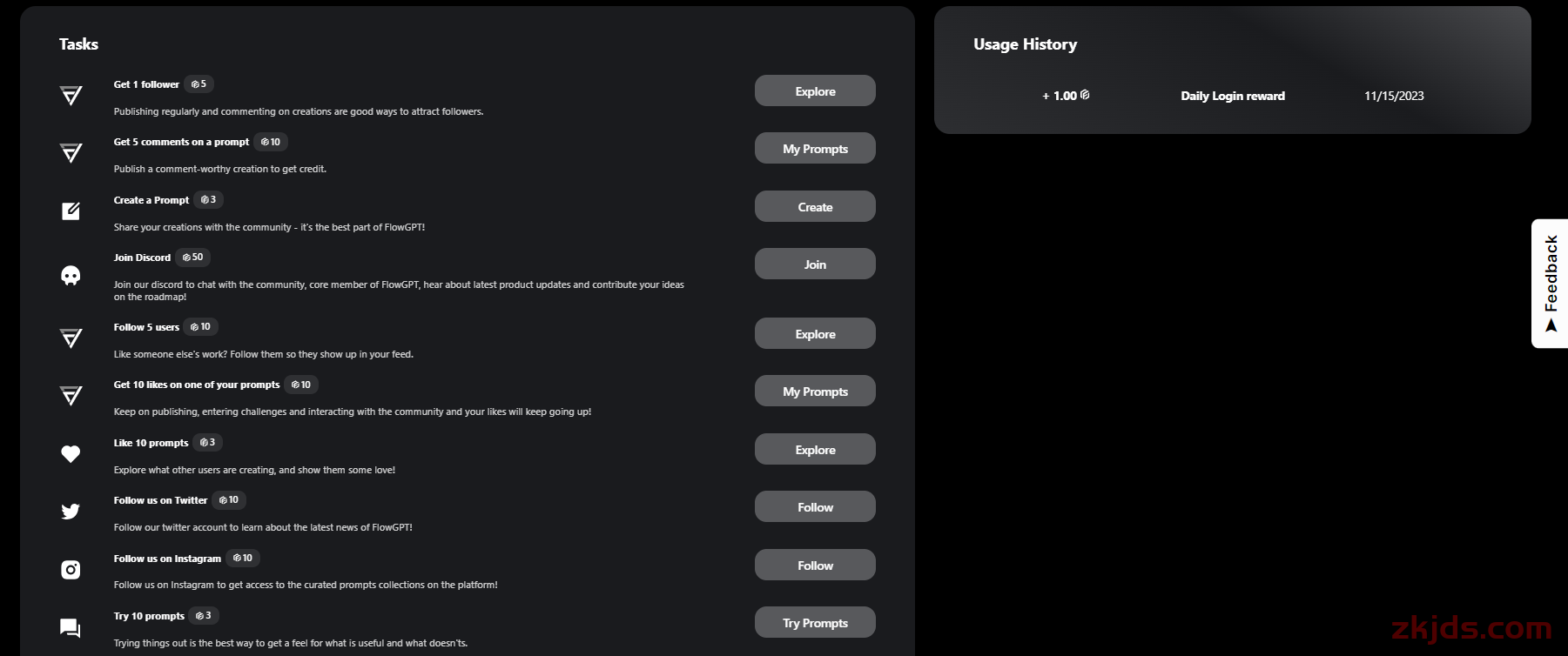Click the coin icon in Usage History reward
This screenshot has height=656, width=1568.
(x=1085, y=95)
